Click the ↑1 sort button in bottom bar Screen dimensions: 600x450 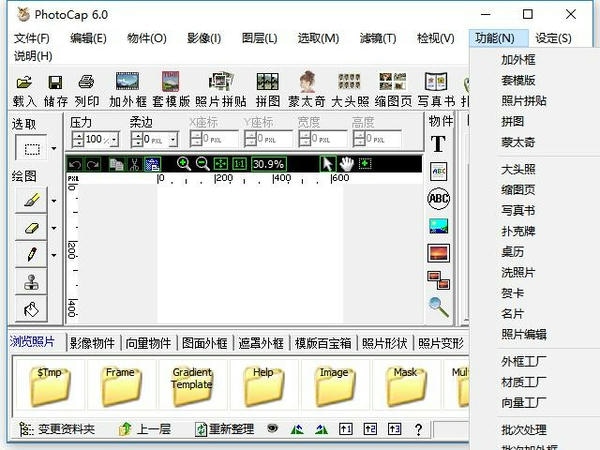(346, 429)
